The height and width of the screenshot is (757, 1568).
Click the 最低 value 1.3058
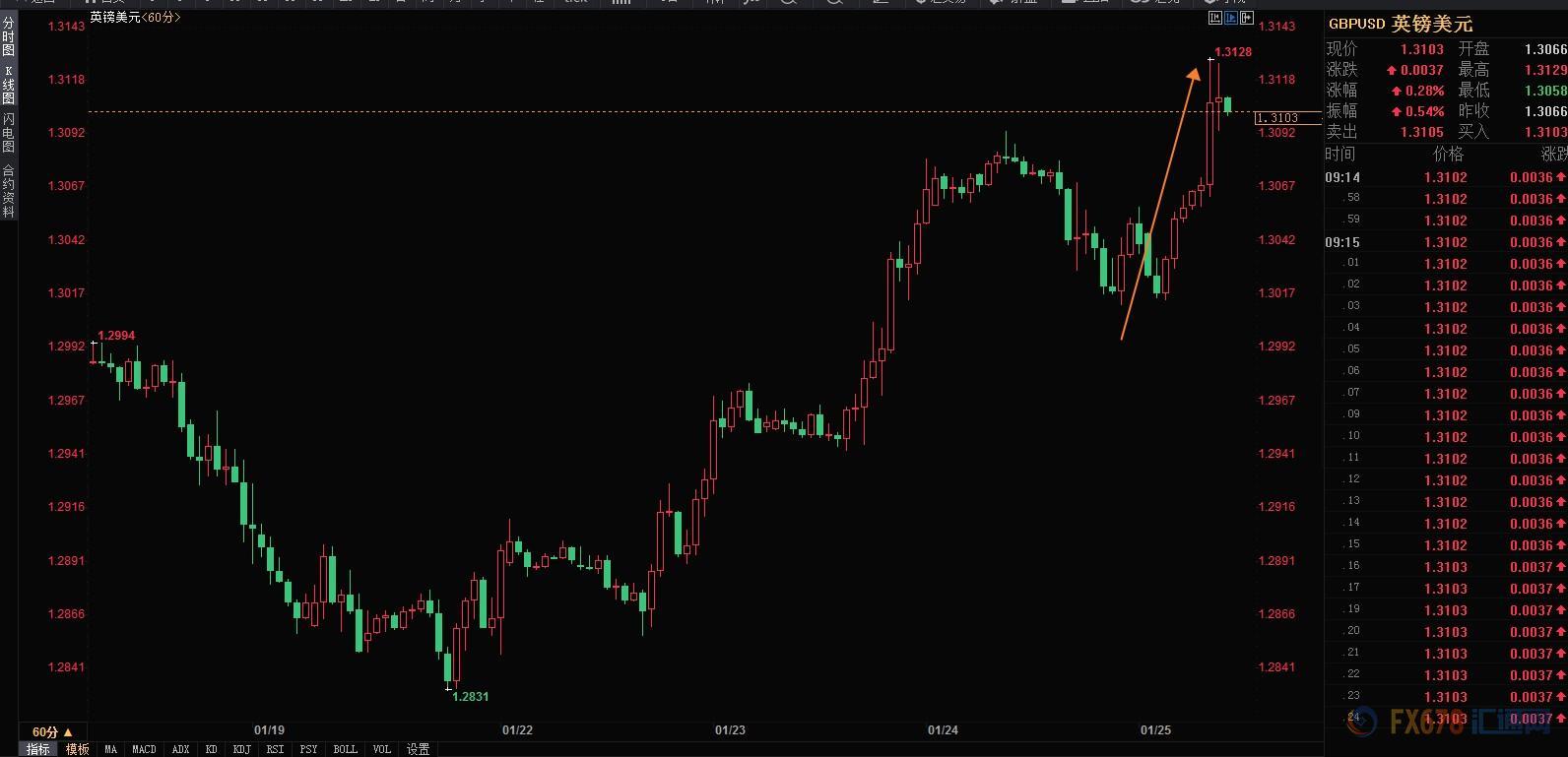(1545, 91)
